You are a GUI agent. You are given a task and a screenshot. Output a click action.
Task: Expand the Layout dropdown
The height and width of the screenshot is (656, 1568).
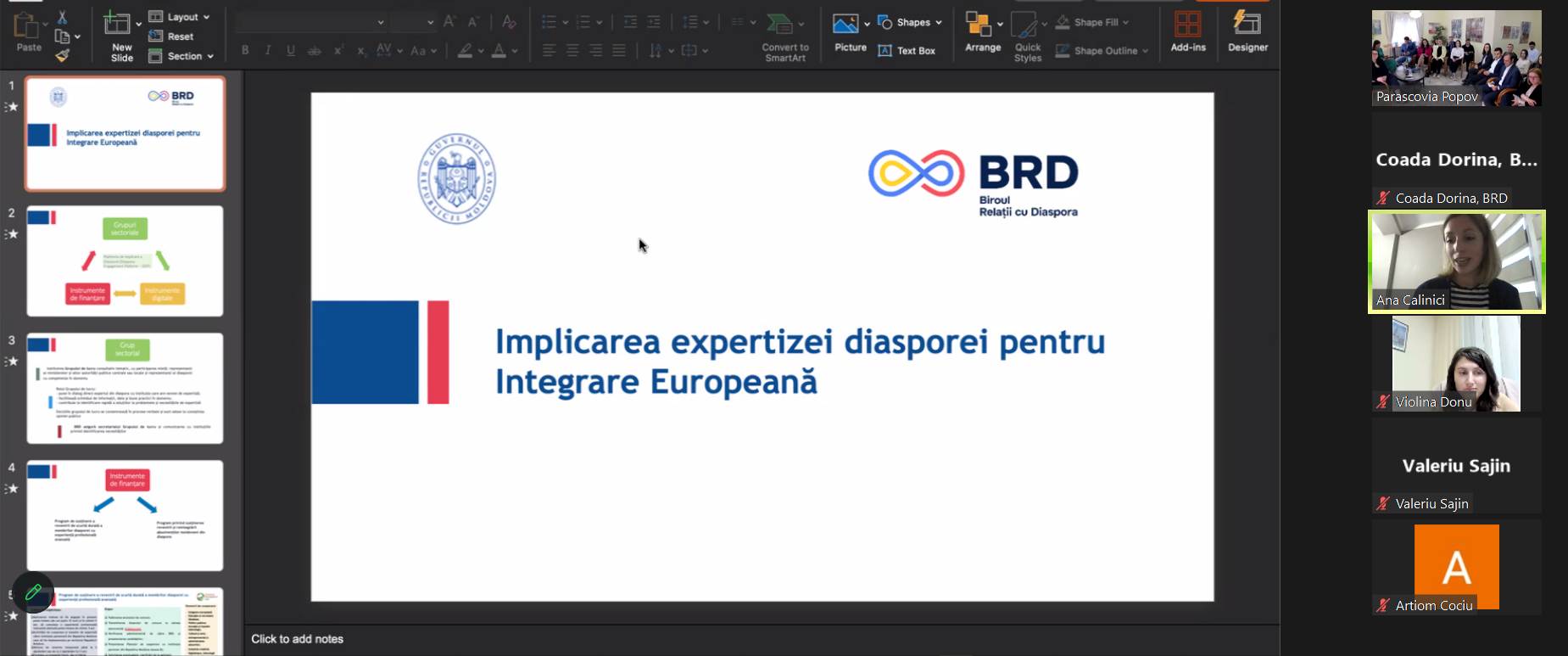[x=180, y=17]
